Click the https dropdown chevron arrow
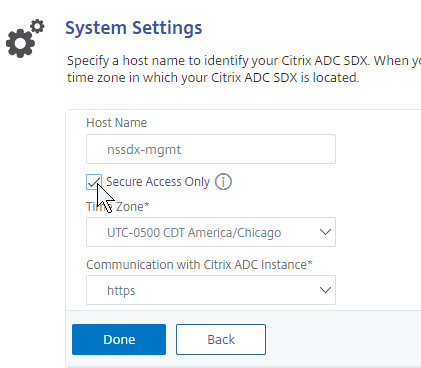The height and width of the screenshot is (368, 421). pos(325,290)
